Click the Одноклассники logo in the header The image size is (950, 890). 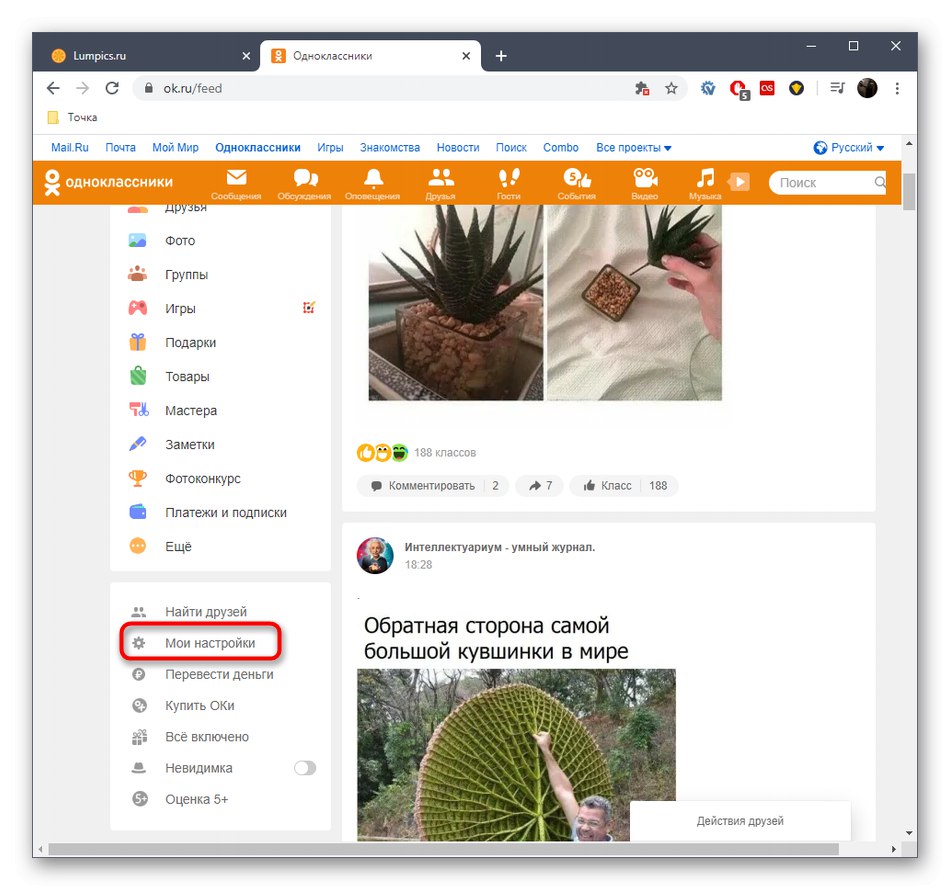pos(108,182)
